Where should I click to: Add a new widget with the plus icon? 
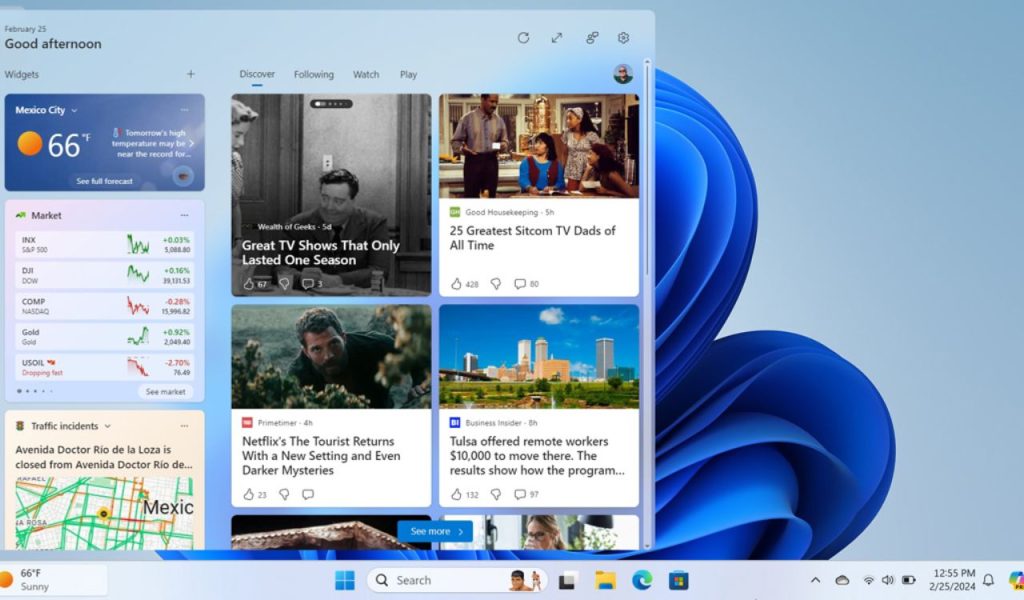click(191, 73)
